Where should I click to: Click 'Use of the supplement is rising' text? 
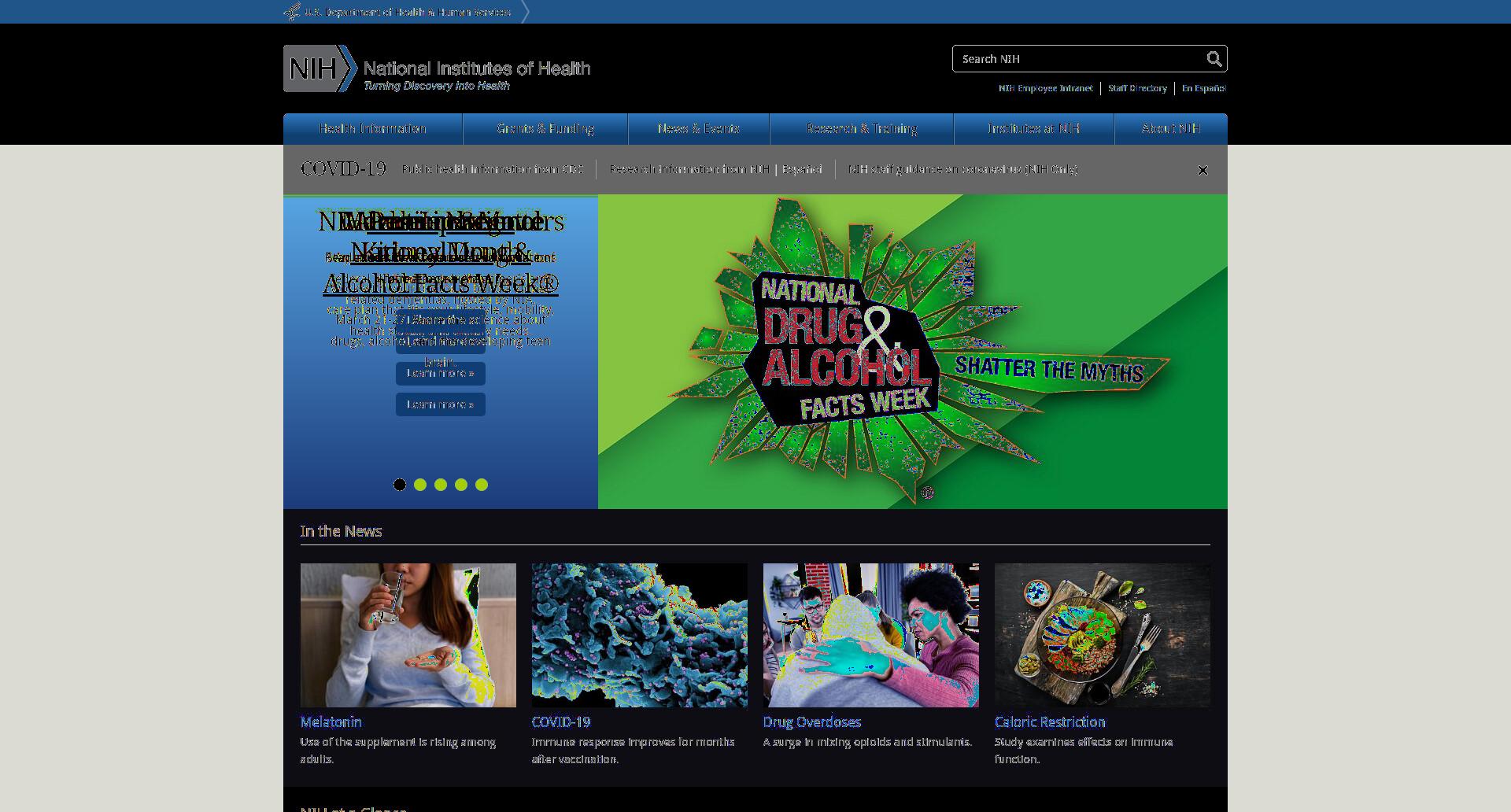click(x=398, y=751)
